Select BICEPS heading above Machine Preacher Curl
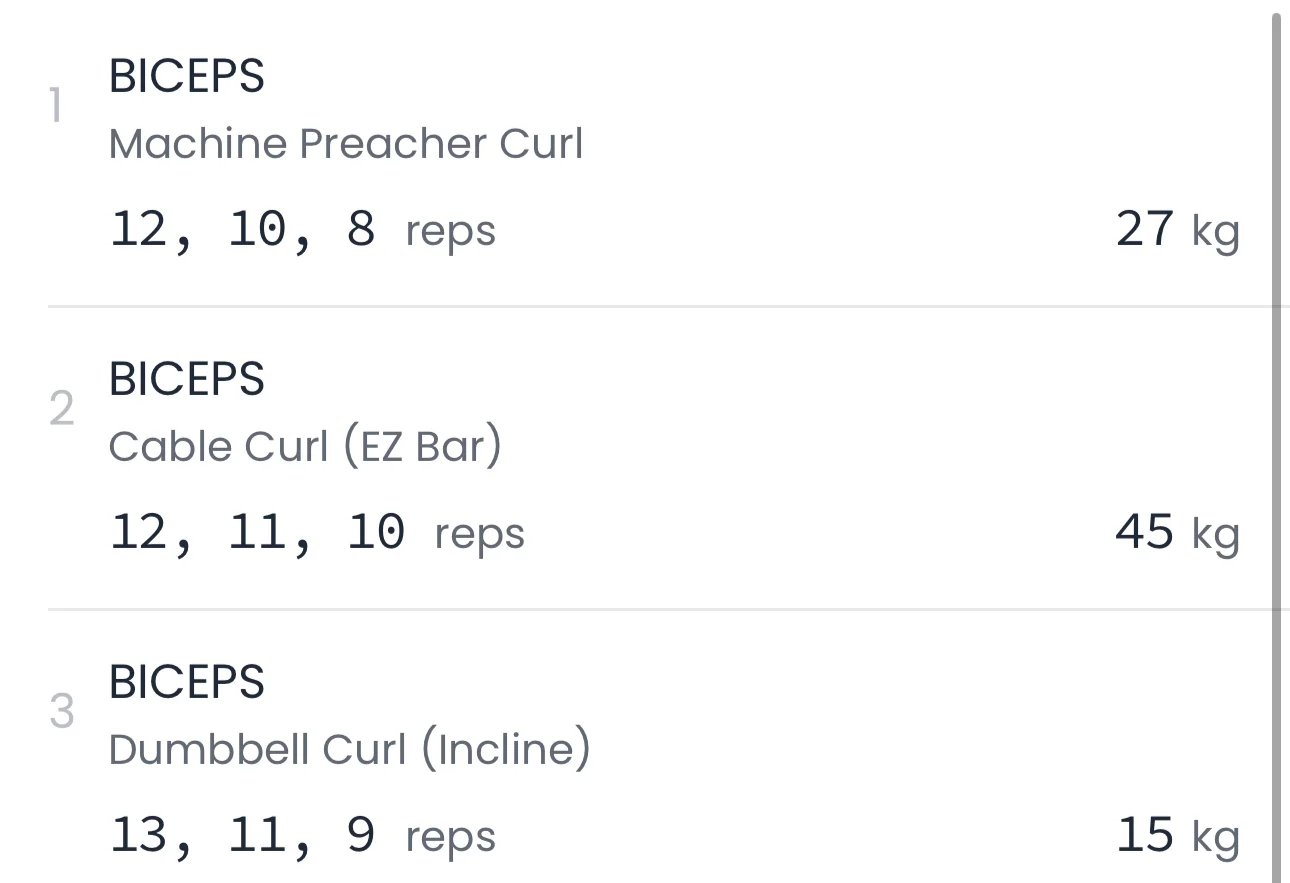The image size is (1290, 883). click(186, 76)
